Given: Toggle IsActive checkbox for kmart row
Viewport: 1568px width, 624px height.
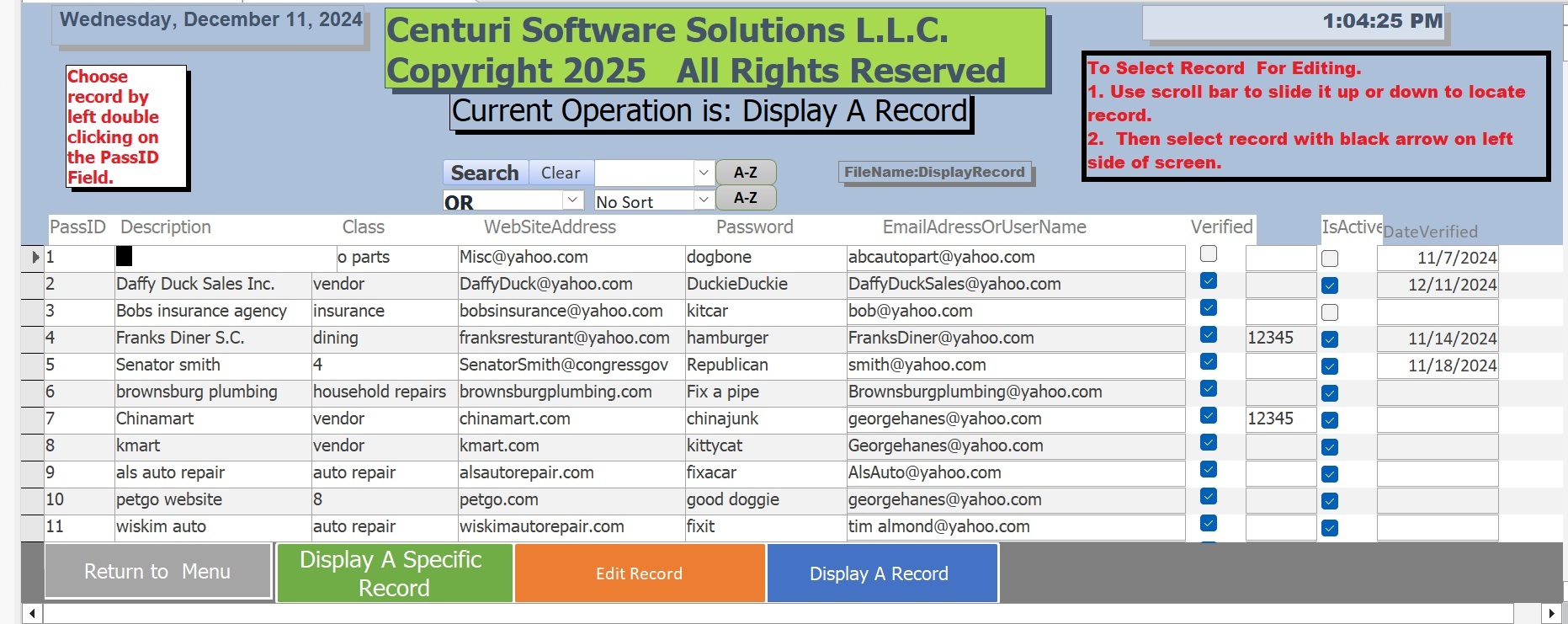Looking at the screenshot, I should pyautogui.click(x=1330, y=447).
